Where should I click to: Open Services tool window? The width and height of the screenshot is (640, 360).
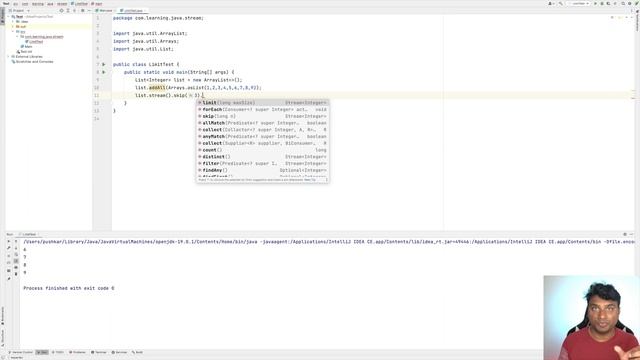[x=120, y=352]
